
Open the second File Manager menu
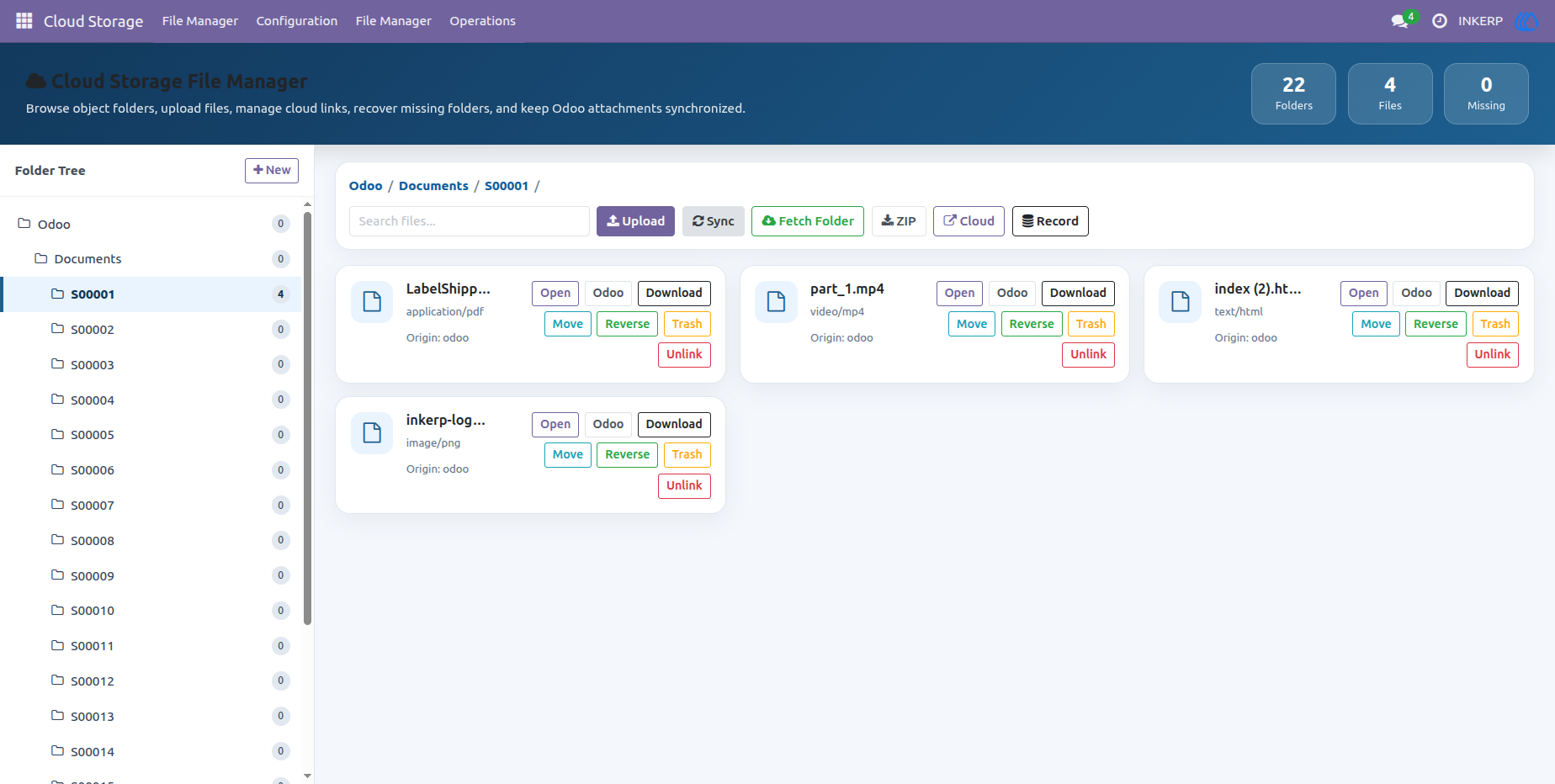[x=393, y=21]
